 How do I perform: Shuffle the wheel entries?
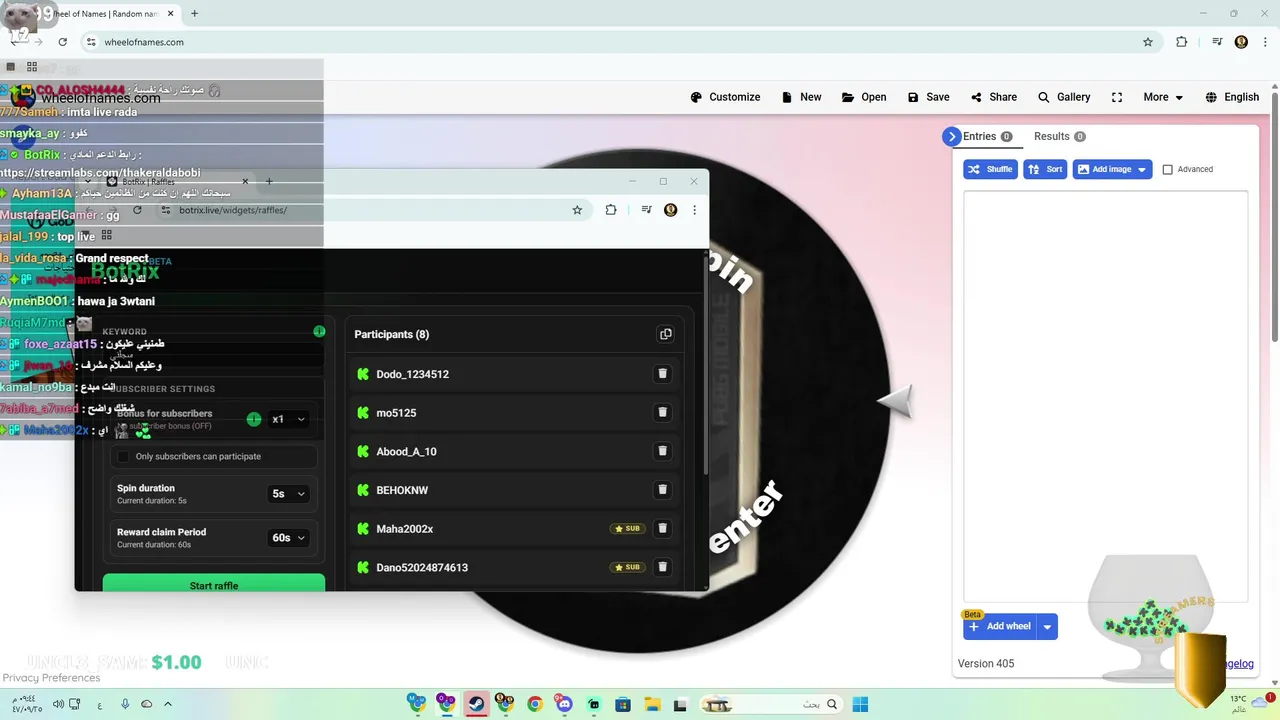pyautogui.click(x=990, y=169)
